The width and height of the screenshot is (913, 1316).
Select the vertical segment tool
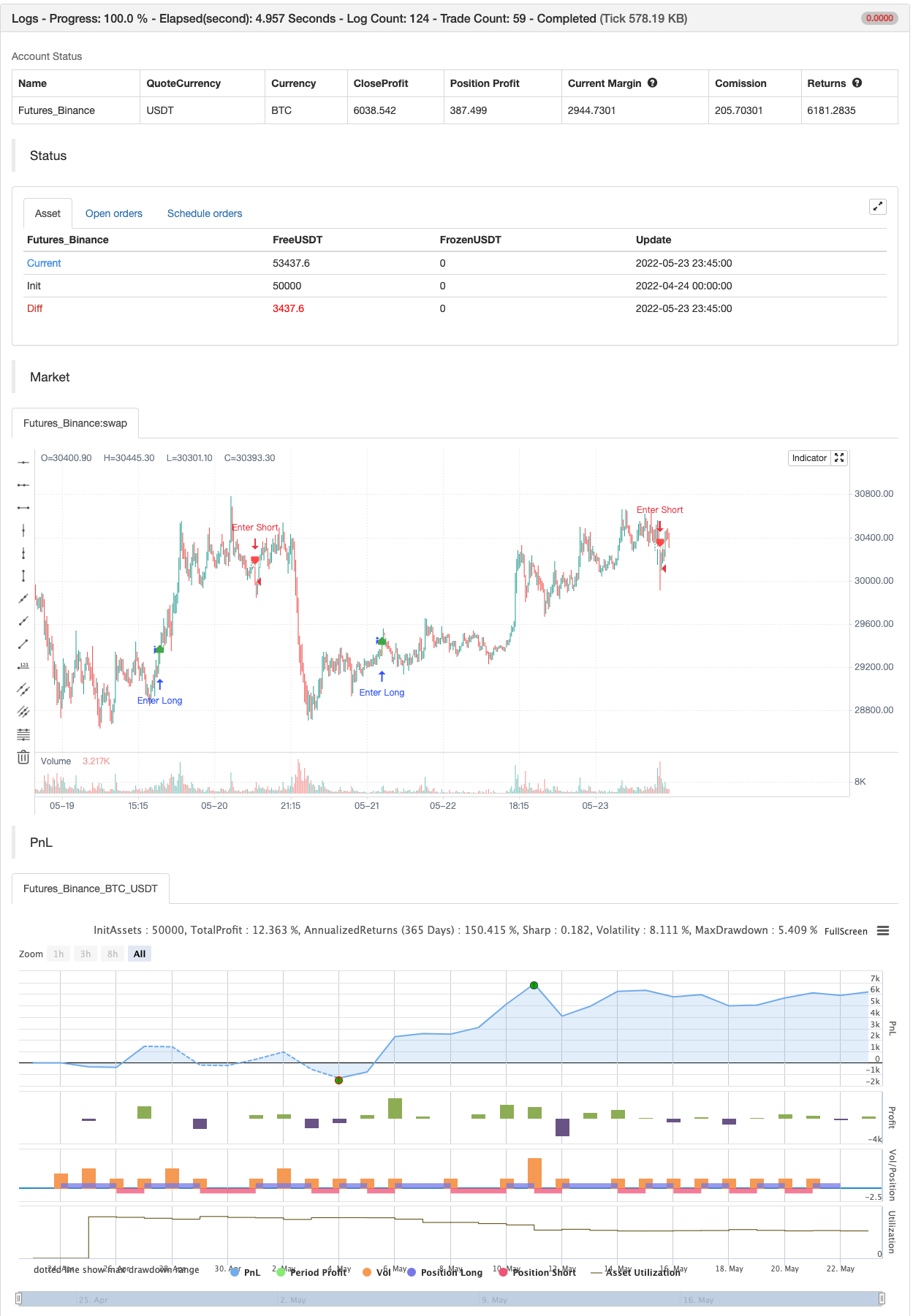pyautogui.click(x=23, y=576)
